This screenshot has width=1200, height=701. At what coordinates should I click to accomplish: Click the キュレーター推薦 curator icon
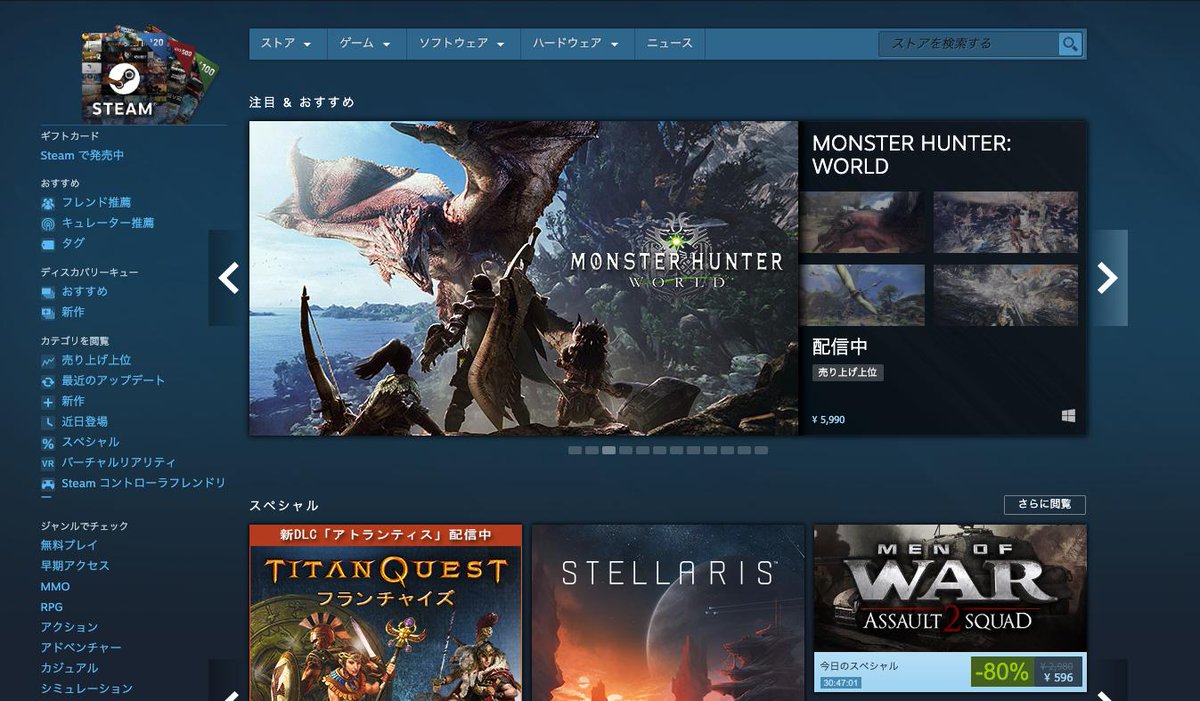pos(47,223)
